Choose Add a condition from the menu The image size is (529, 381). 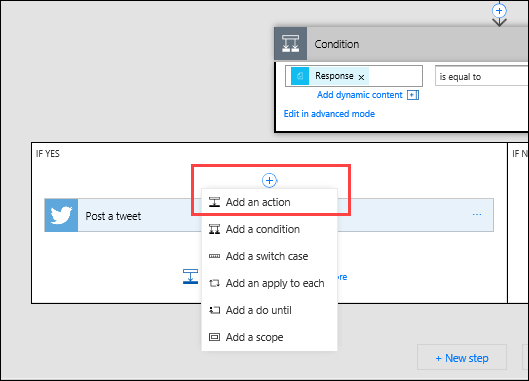click(269, 229)
